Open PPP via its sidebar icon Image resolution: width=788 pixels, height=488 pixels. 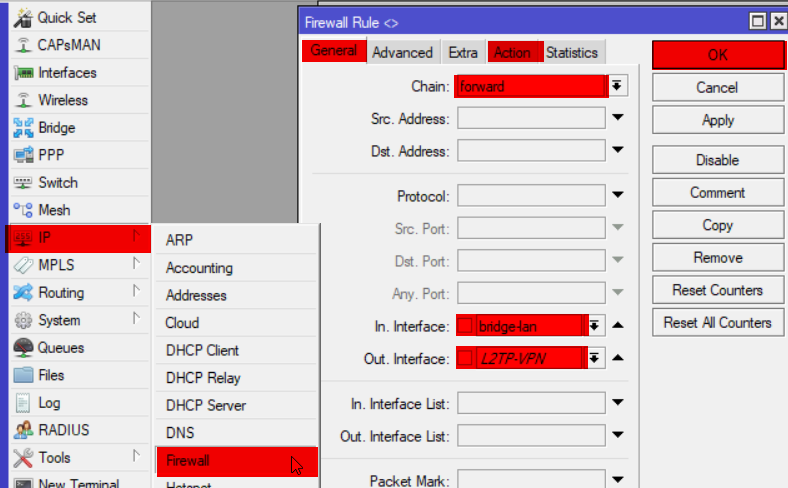22,155
